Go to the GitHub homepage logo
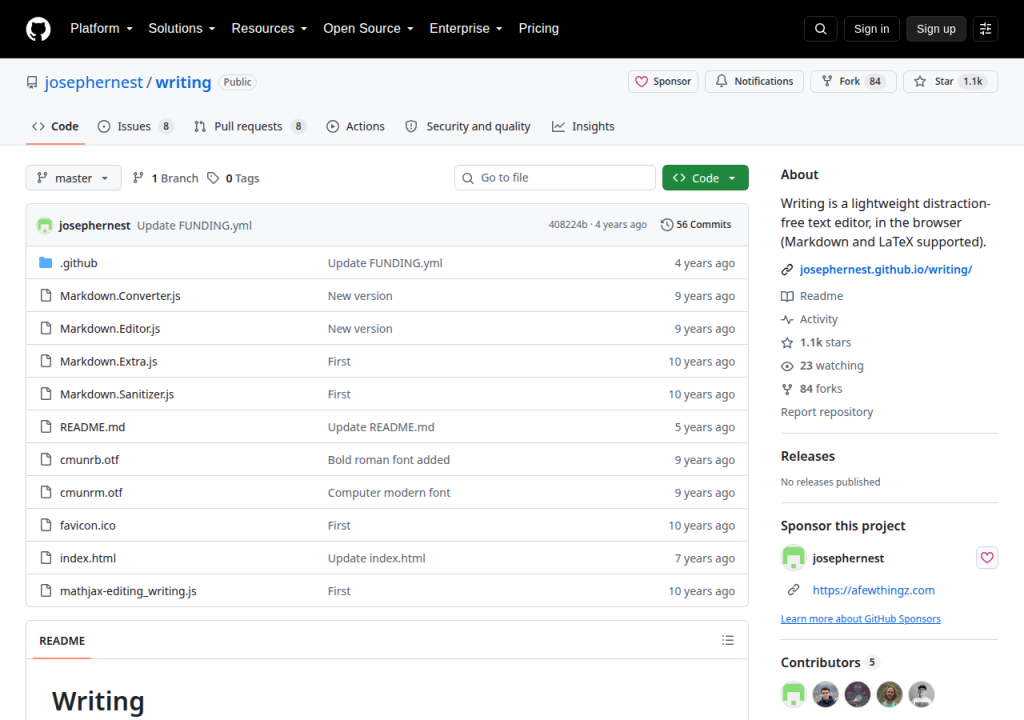1024x720 pixels. 38,29
